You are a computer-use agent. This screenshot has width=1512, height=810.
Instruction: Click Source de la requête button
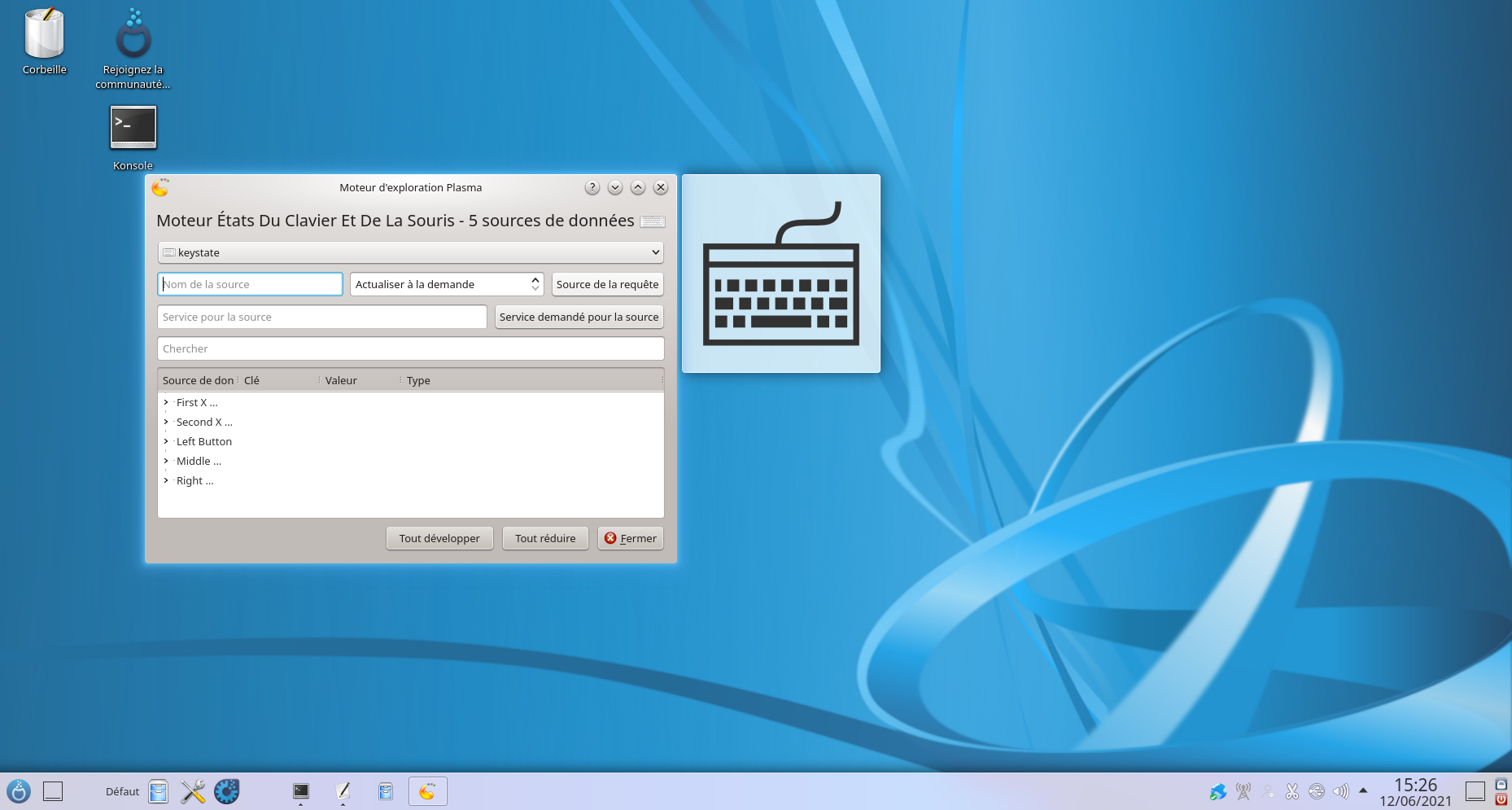(608, 284)
